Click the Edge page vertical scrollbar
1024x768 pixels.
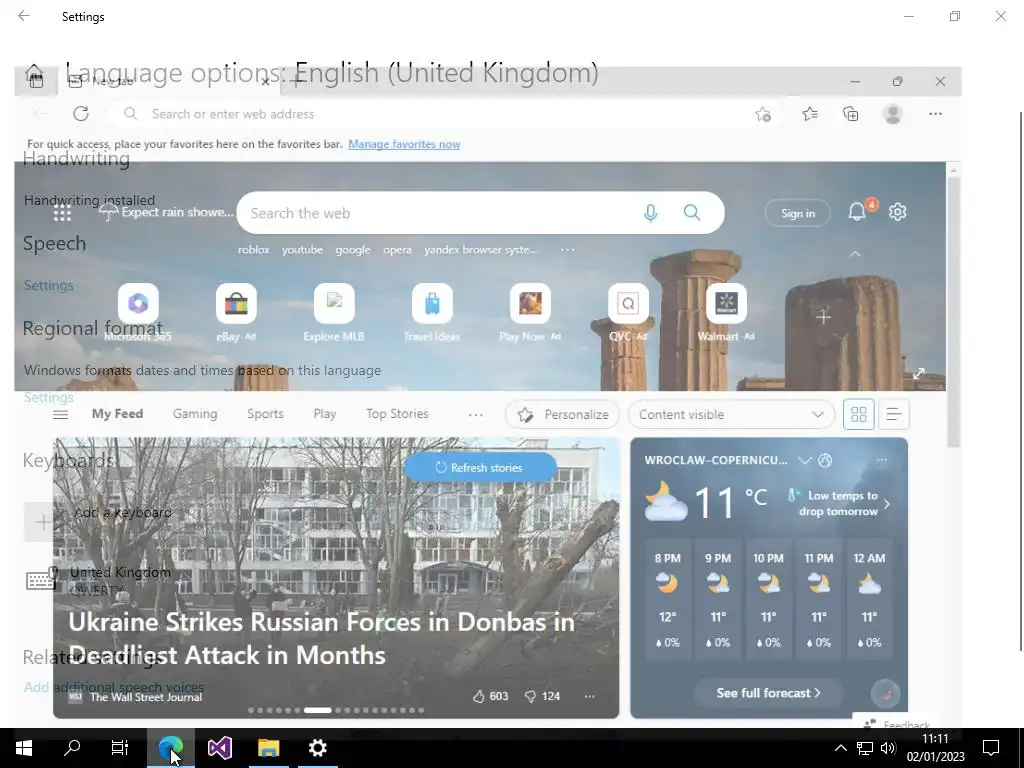[x=953, y=312]
